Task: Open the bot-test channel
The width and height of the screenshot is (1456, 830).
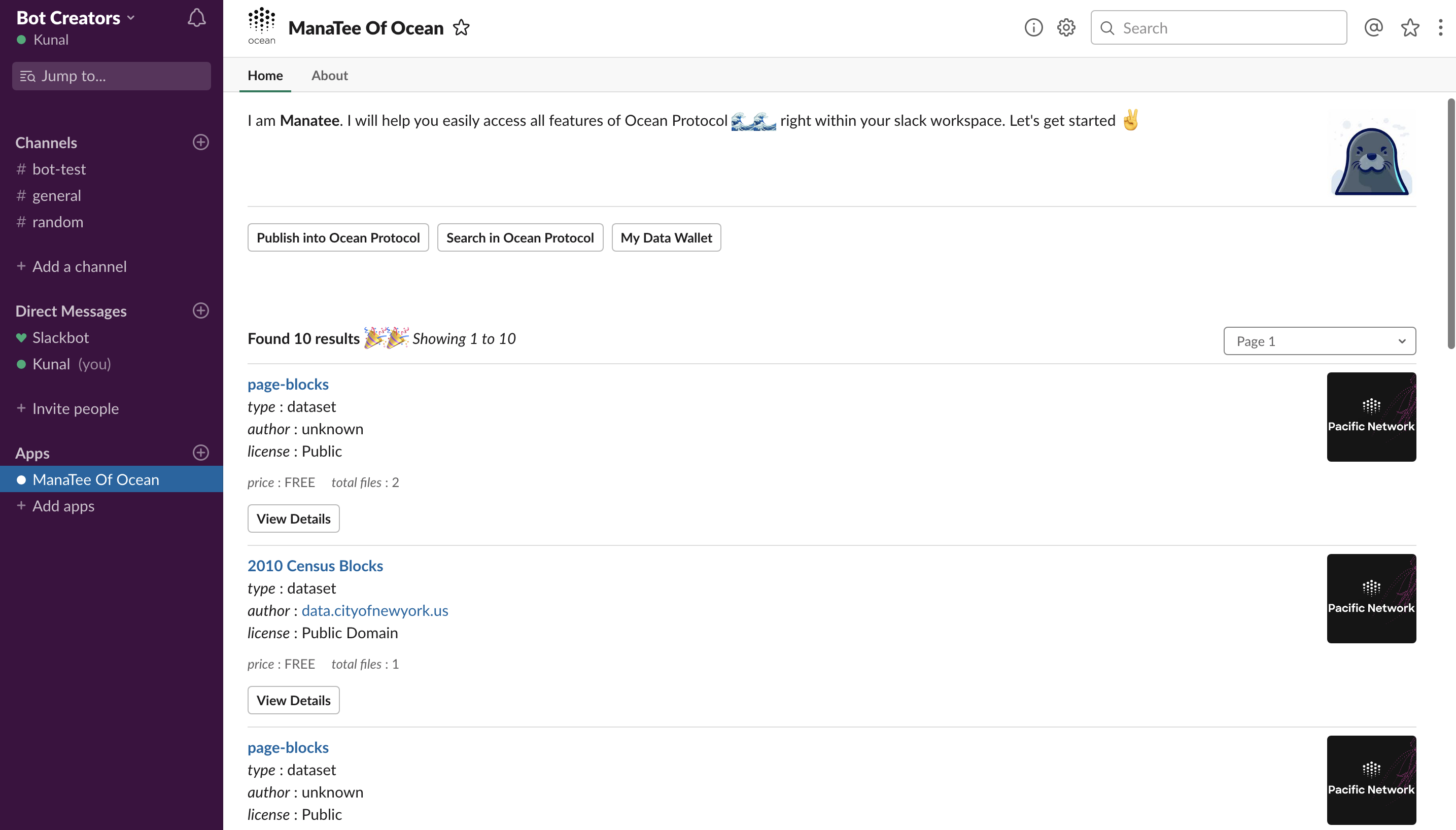Action: [59, 169]
